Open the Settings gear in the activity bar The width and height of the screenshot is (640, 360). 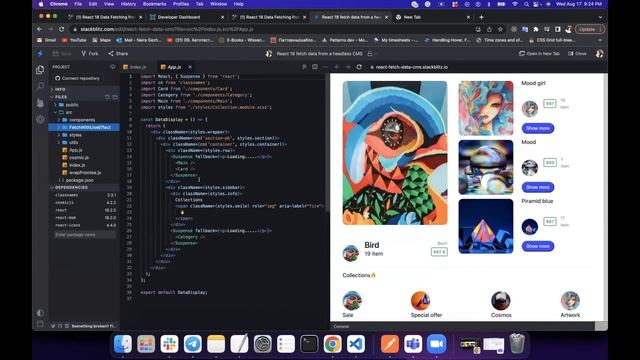tap(40, 119)
